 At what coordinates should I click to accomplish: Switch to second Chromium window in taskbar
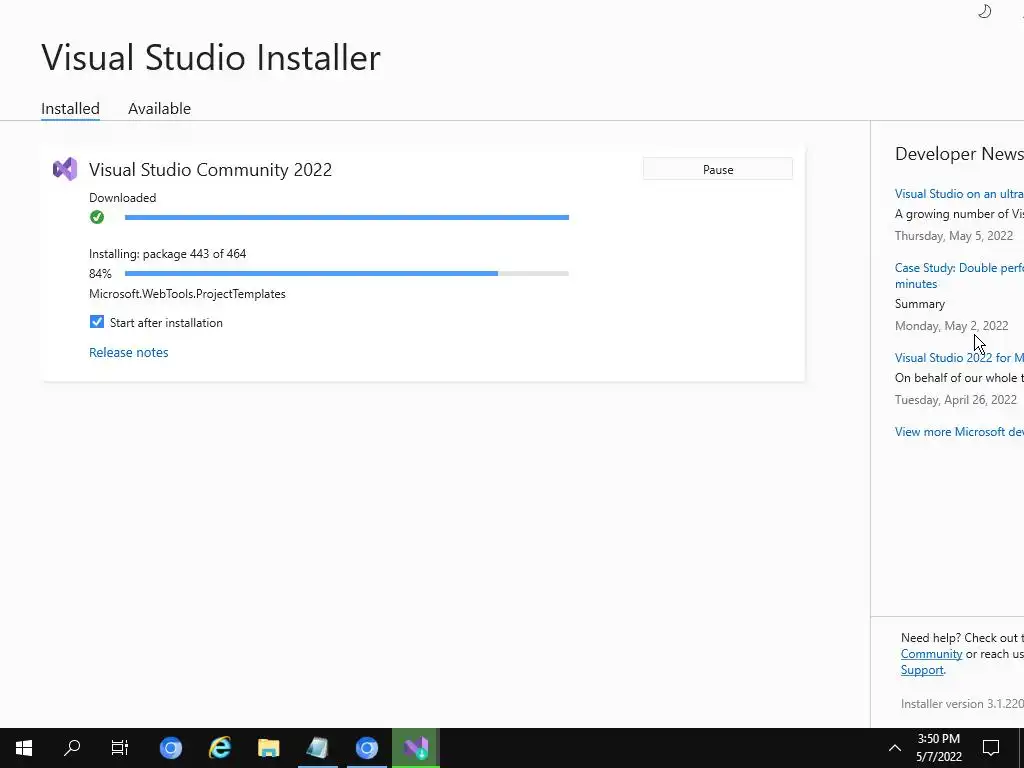tap(366, 748)
